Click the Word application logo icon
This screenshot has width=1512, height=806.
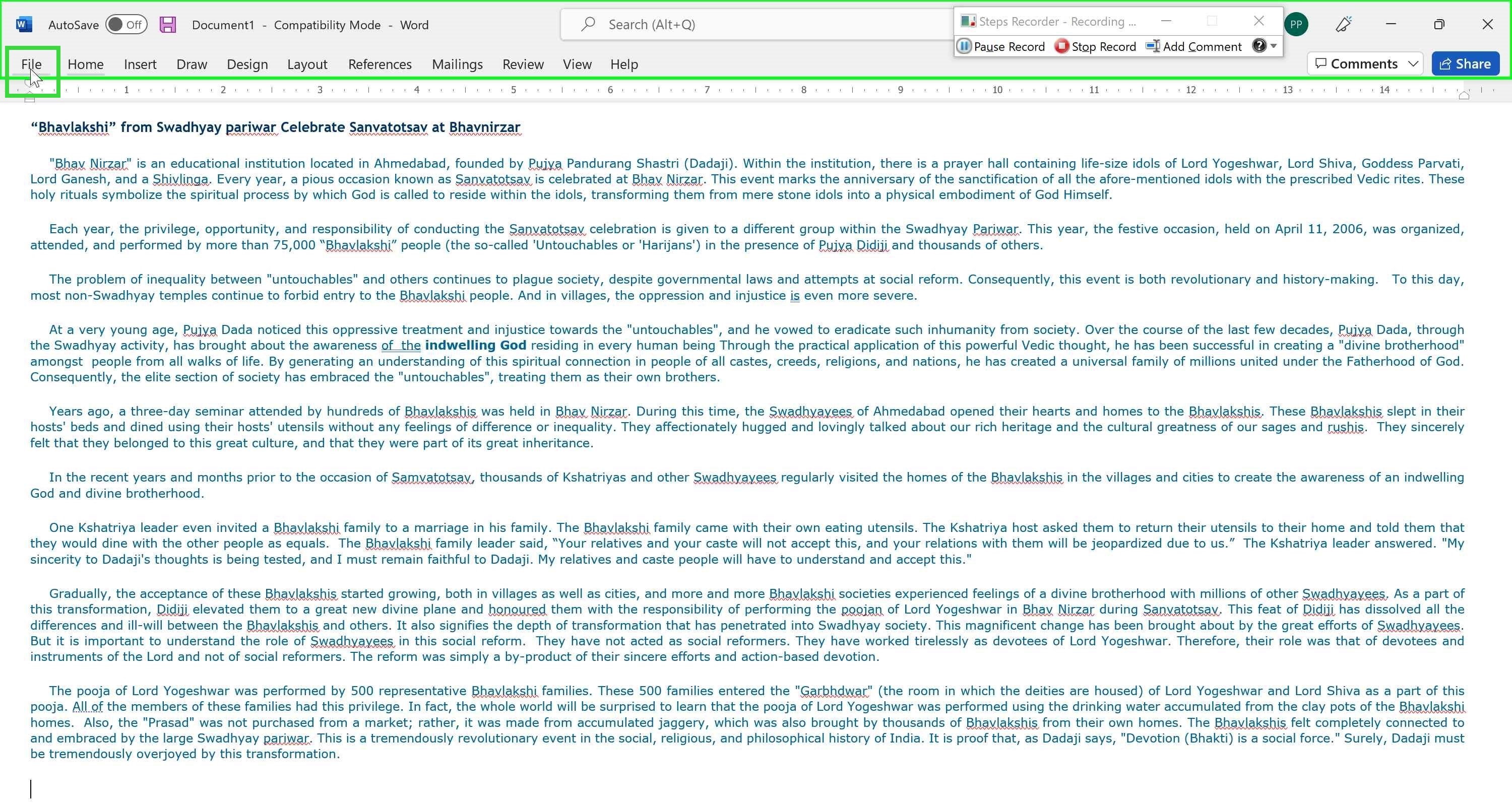(x=24, y=25)
